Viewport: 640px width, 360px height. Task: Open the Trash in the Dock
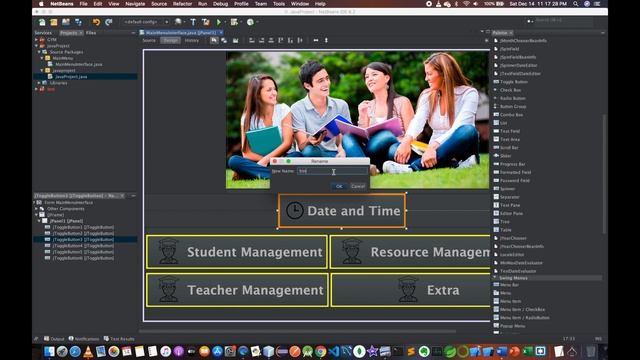591,351
